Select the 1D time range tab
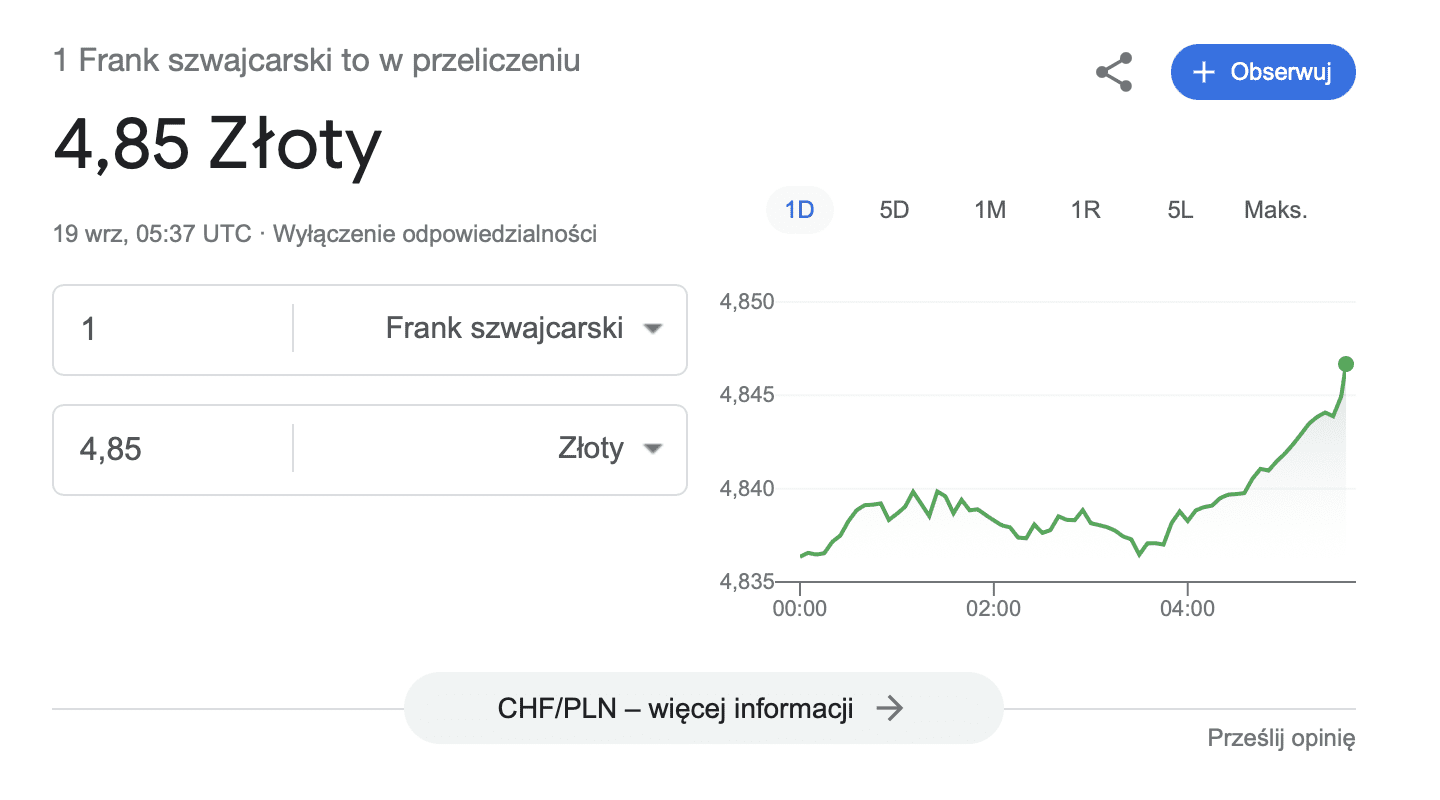Viewport: 1440px width, 800px height. [800, 210]
